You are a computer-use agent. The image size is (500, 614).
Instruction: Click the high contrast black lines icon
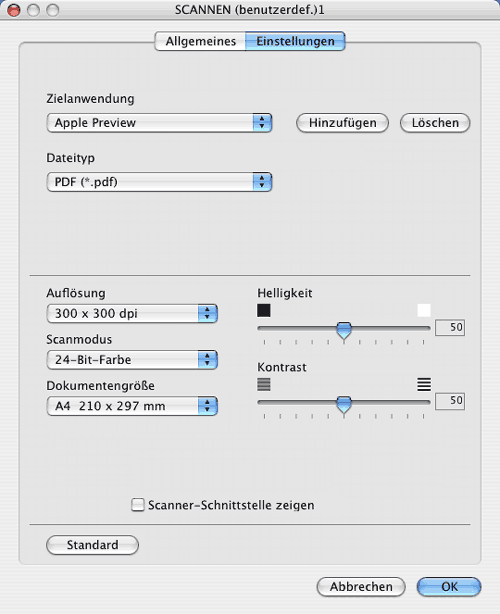coord(424,384)
